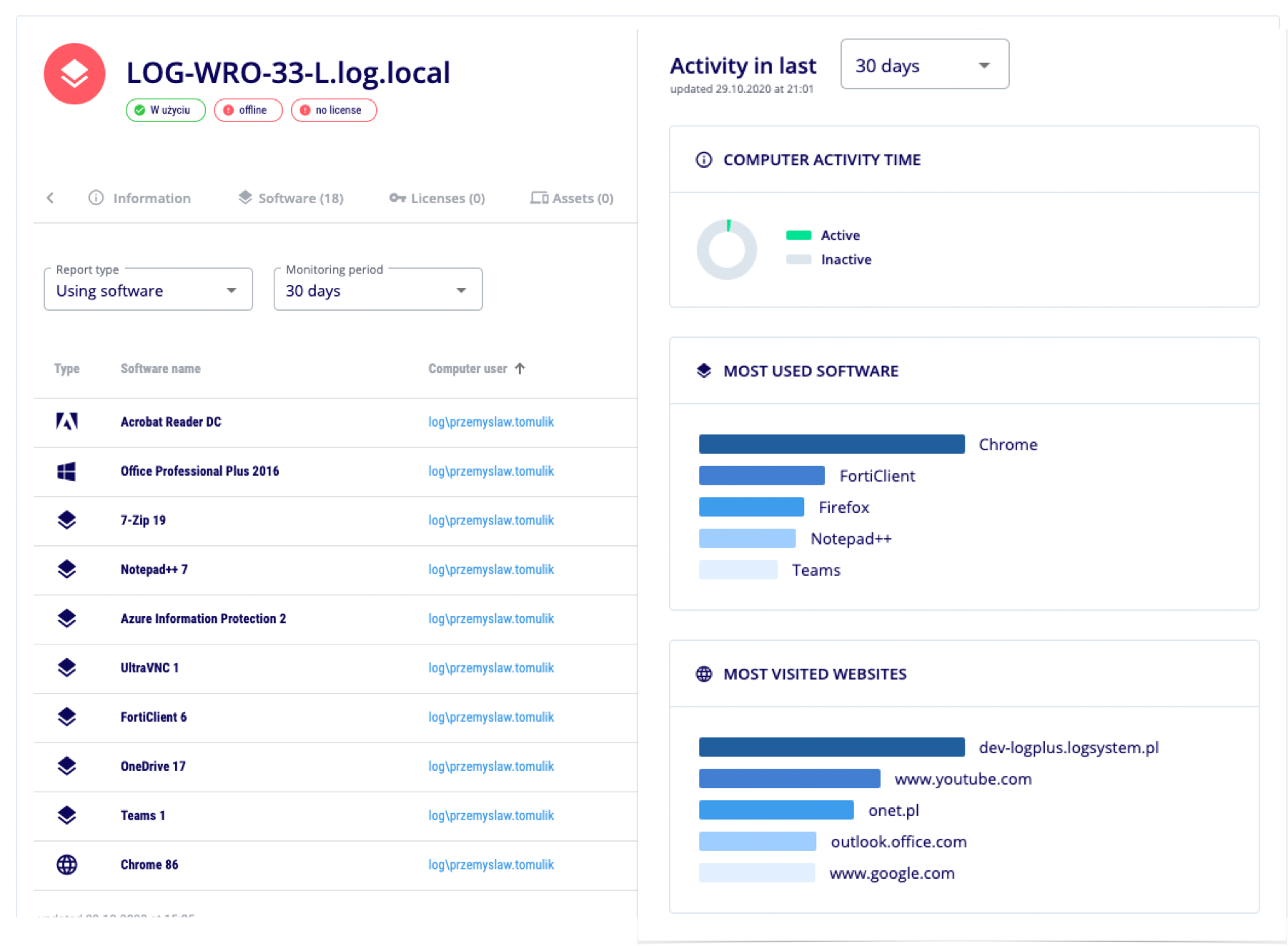
Task: Click the layers icon beside FortiClient 6
Action: point(66,717)
